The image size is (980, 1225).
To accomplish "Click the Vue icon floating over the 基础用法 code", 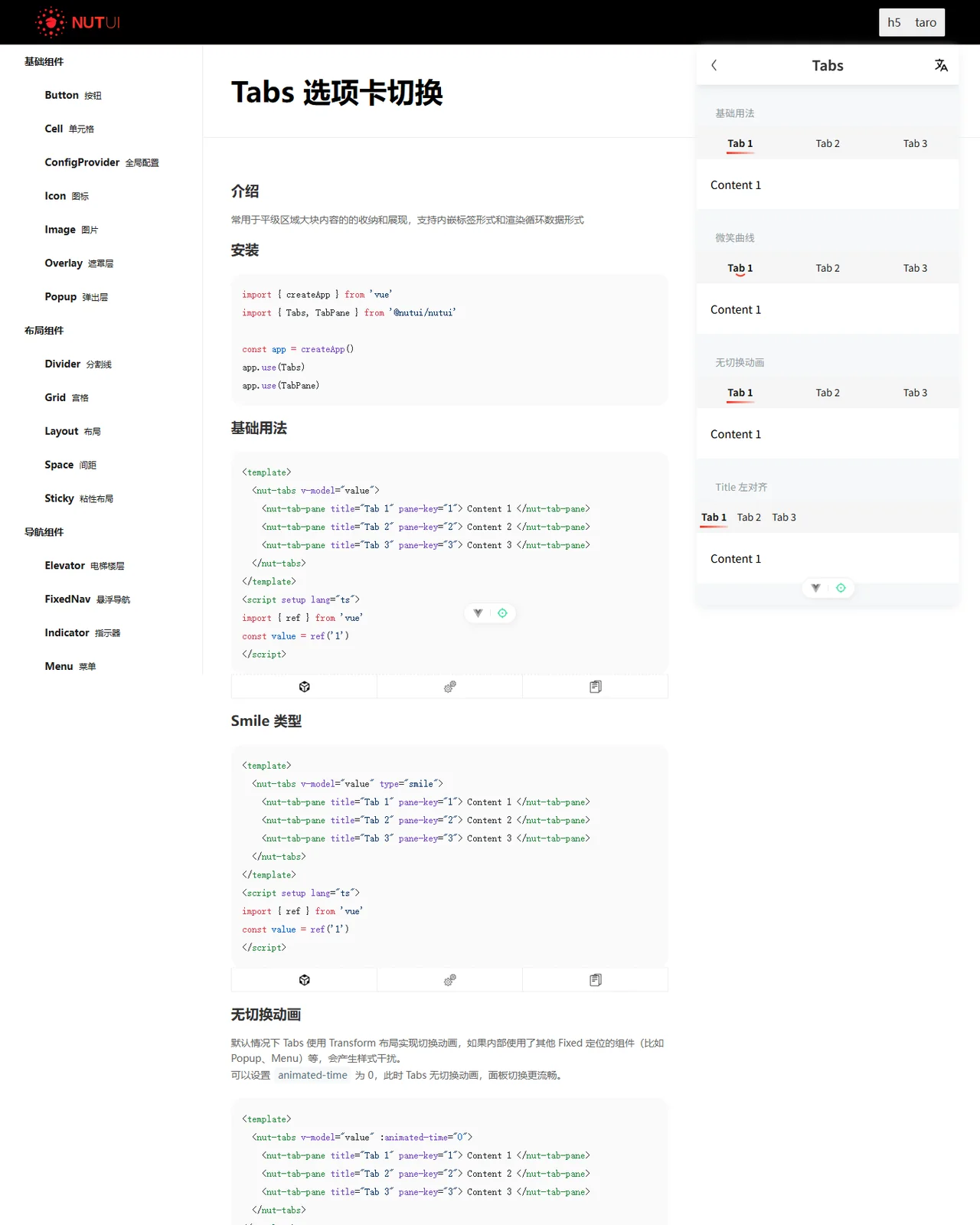I will point(478,613).
